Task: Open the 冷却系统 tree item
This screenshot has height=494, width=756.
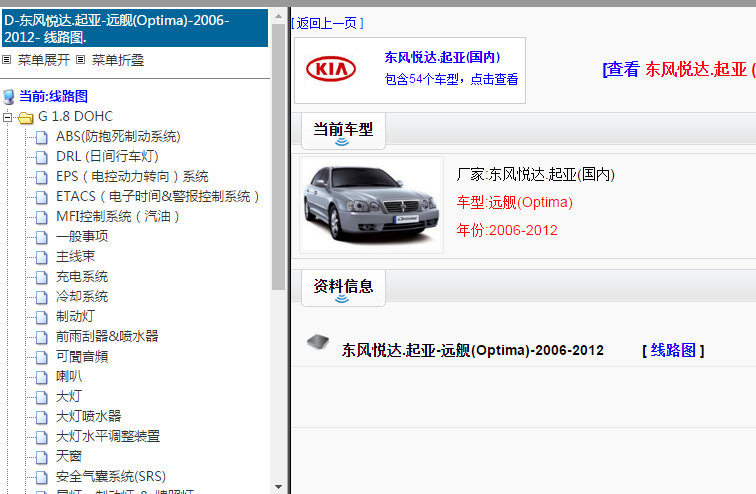Action: [82, 296]
